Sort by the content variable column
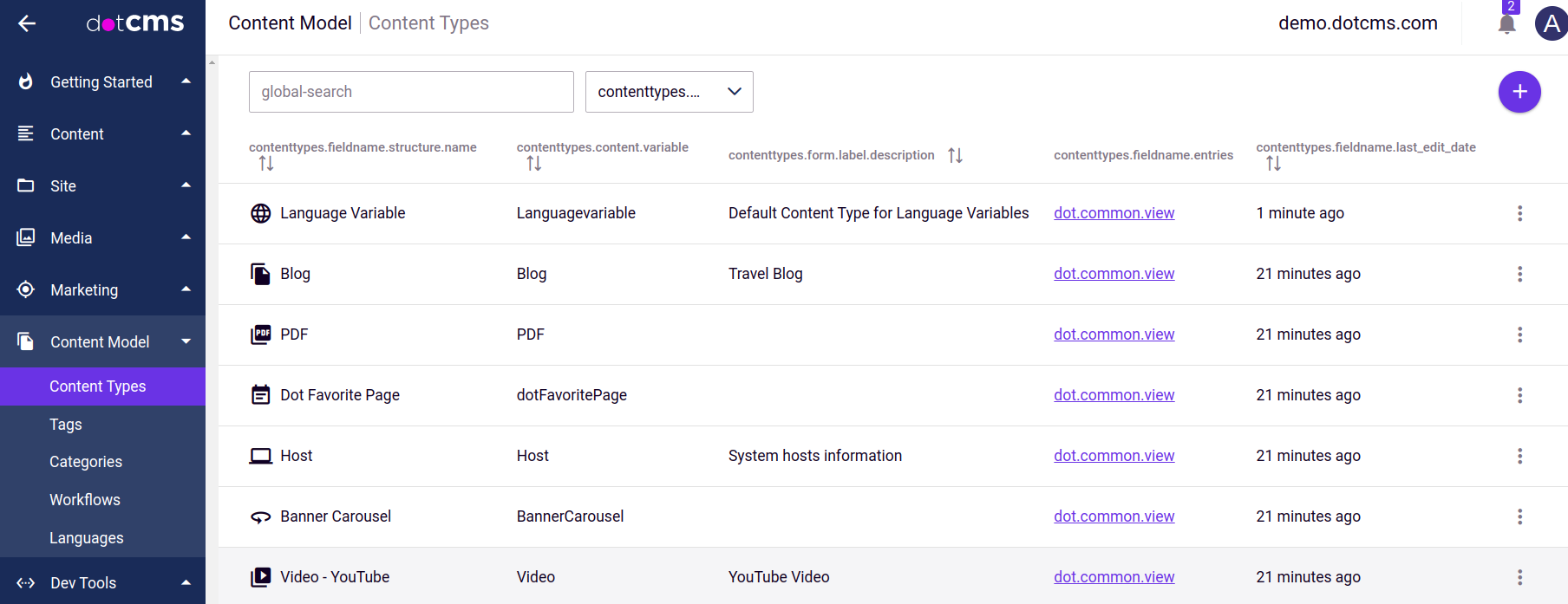Viewport: 1568px width, 604px height. 533,163
